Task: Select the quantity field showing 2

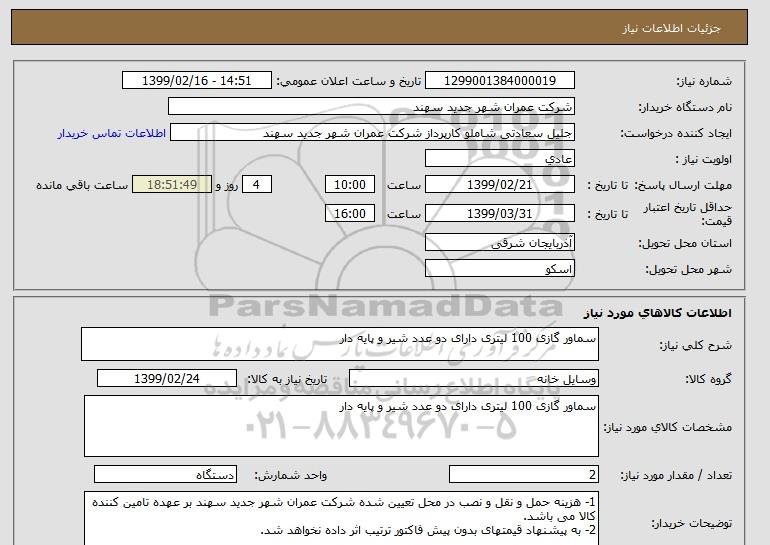Action: pos(523,475)
